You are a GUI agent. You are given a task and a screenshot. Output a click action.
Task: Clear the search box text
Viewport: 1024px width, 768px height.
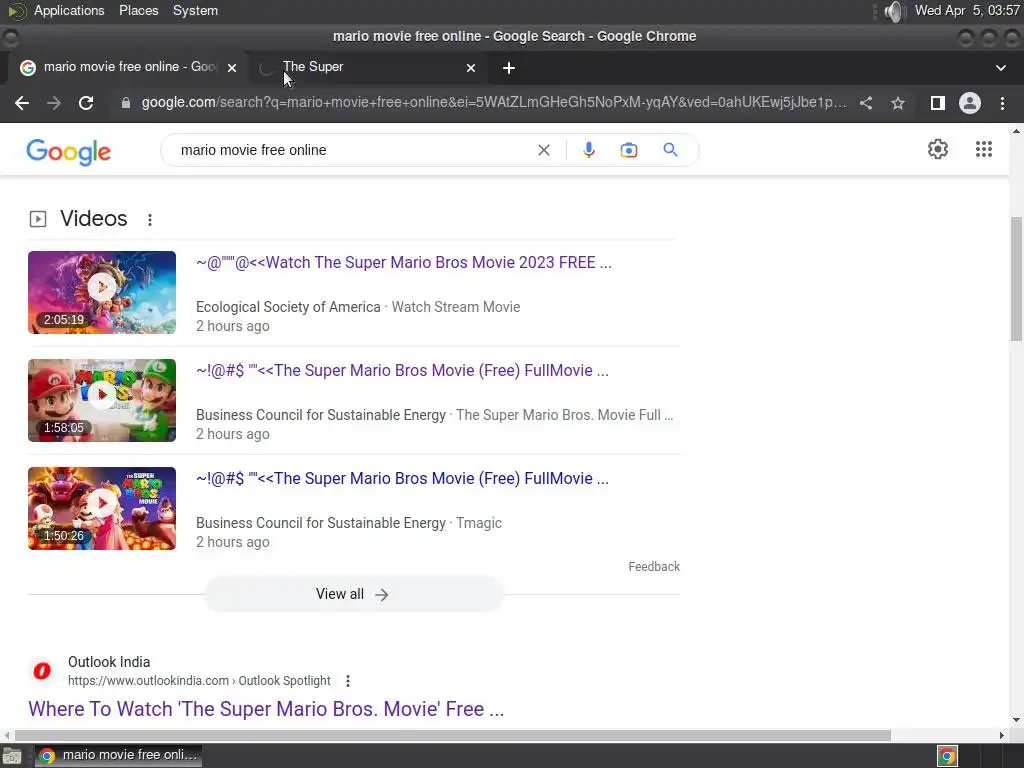pyautogui.click(x=543, y=150)
